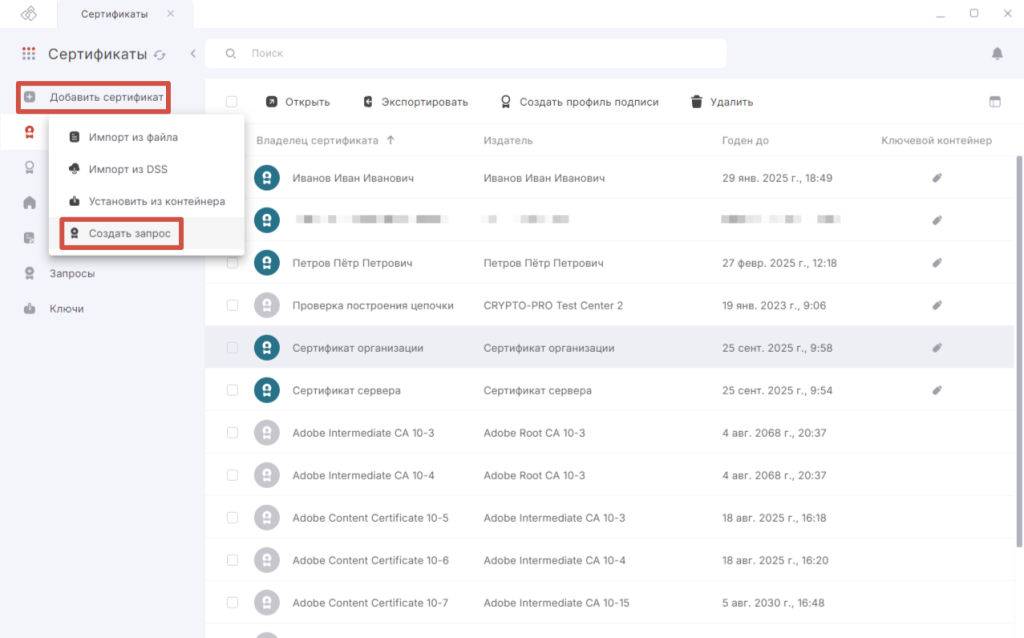
Task: Click expiry date 25 сент. 2025 г., 9:58
Action: click(777, 347)
